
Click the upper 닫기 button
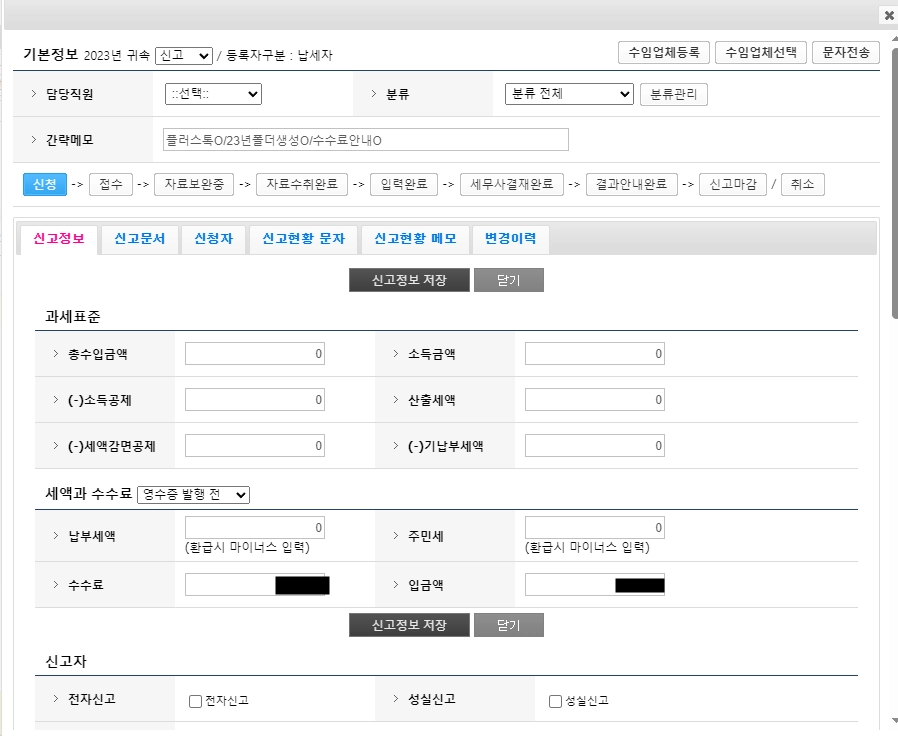509,280
